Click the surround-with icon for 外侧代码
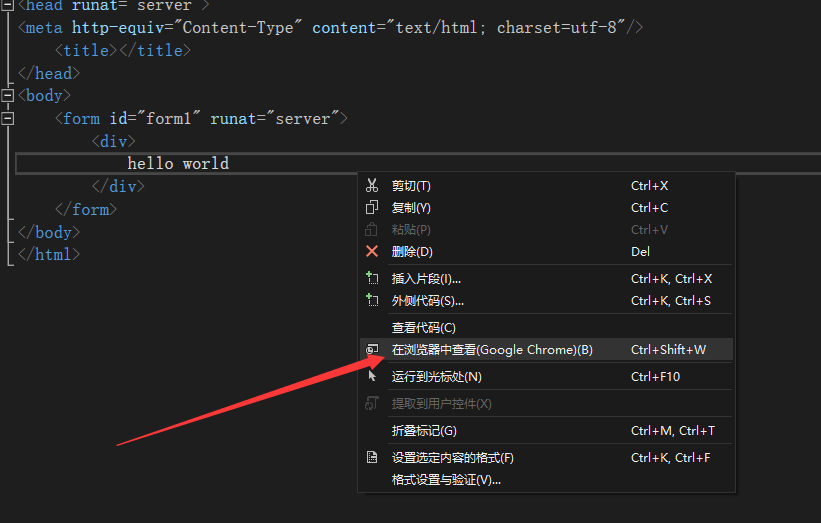 click(372, 301)
